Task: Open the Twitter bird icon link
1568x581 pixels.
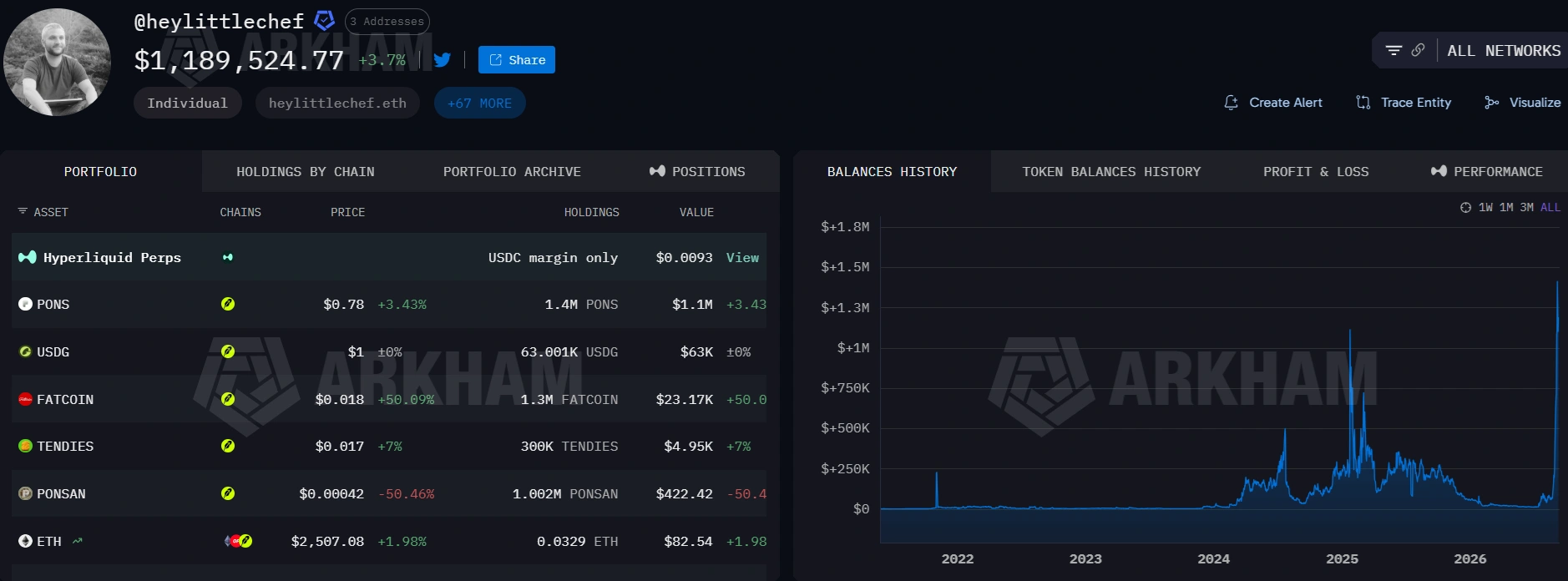Action: (x=443, y=59)
